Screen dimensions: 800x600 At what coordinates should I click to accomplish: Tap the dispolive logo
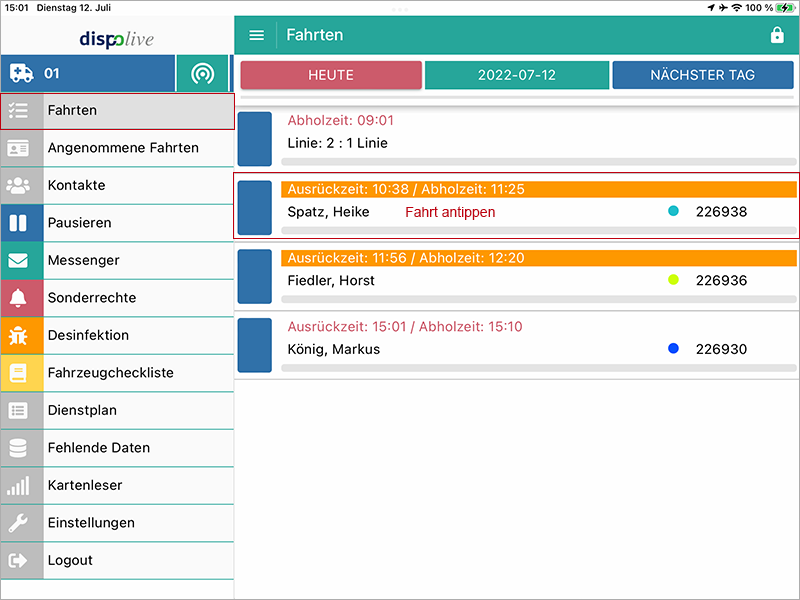(116, 39)
